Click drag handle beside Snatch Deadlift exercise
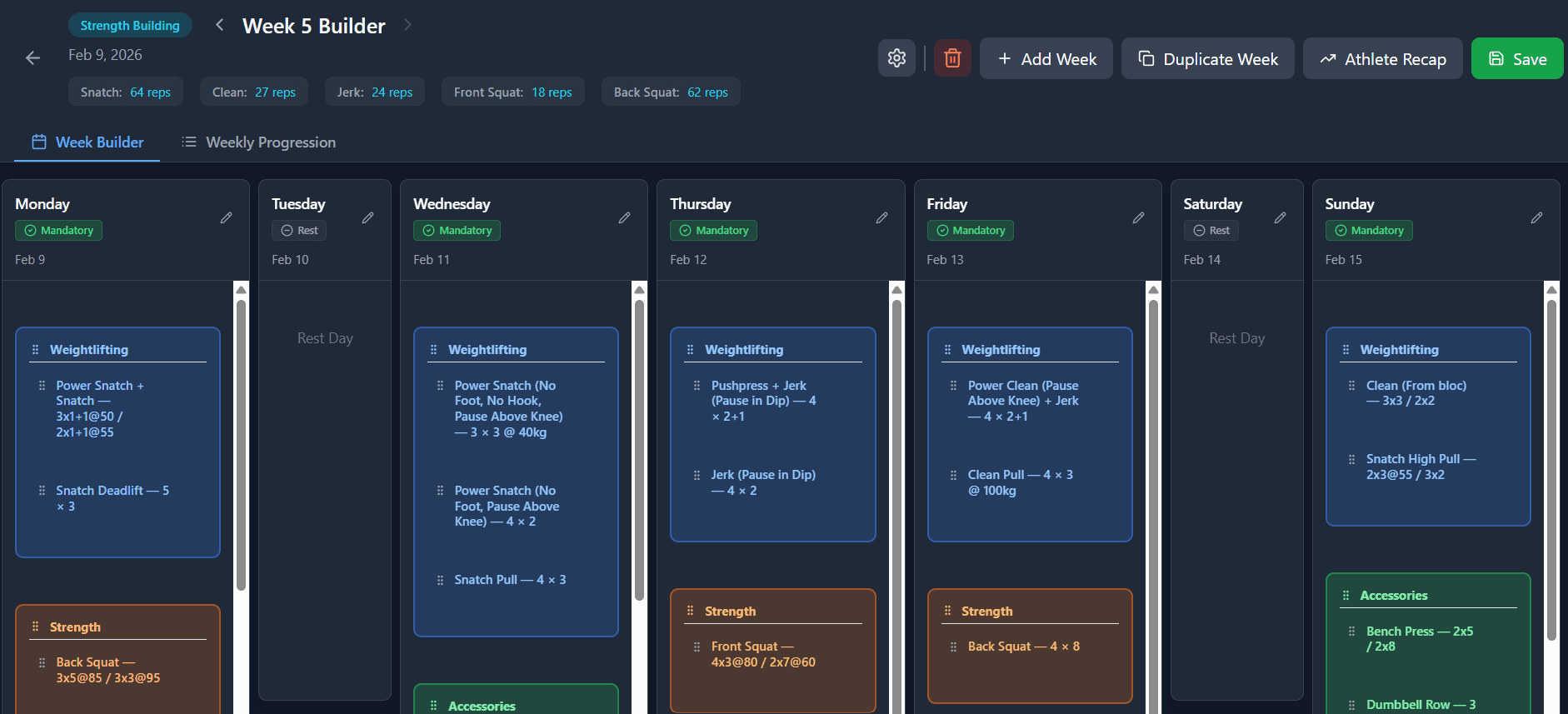1568x714 pixels. pyautogui.click(x=42, y=491)
